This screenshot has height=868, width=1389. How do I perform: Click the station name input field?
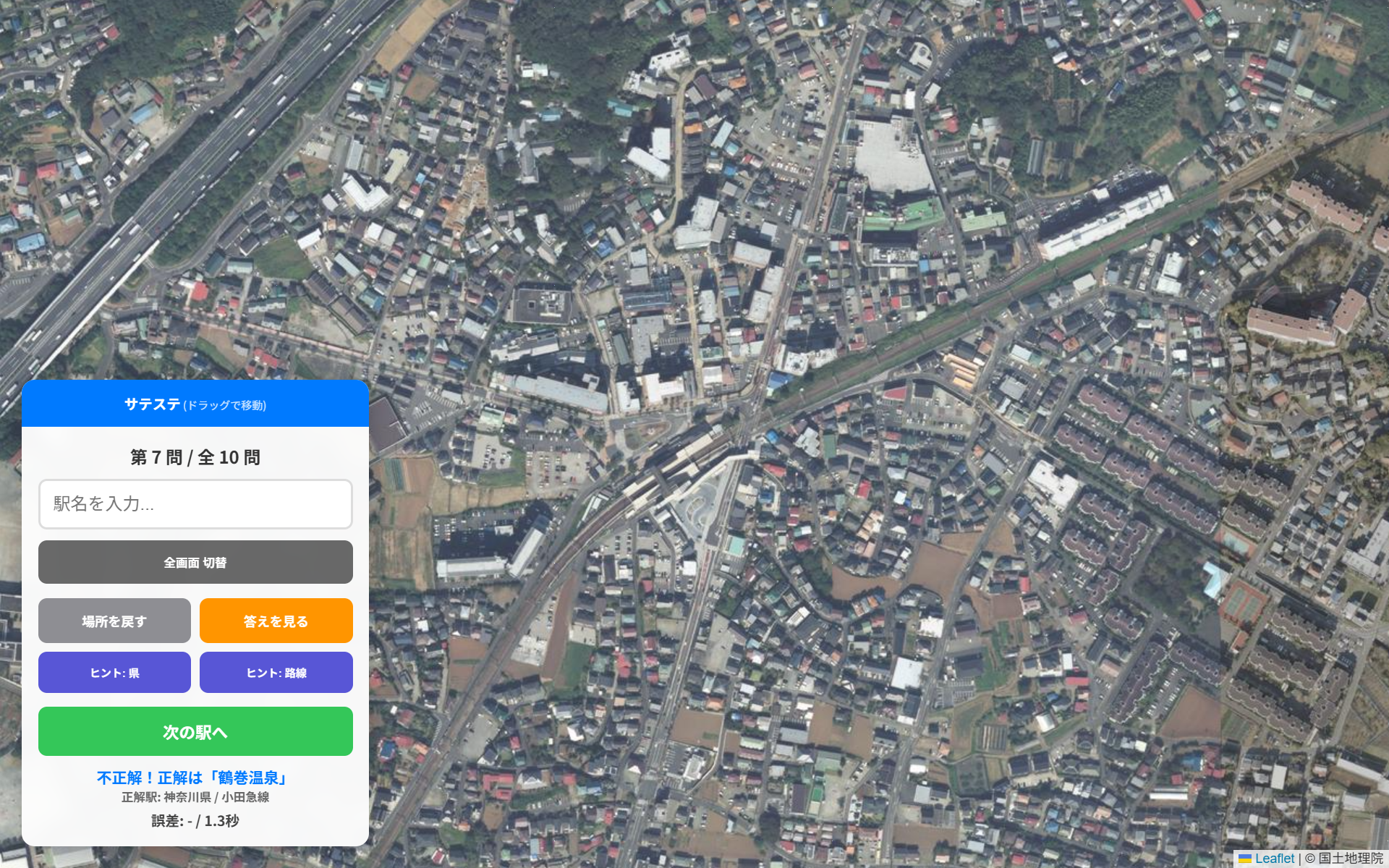tap(195, 504)
